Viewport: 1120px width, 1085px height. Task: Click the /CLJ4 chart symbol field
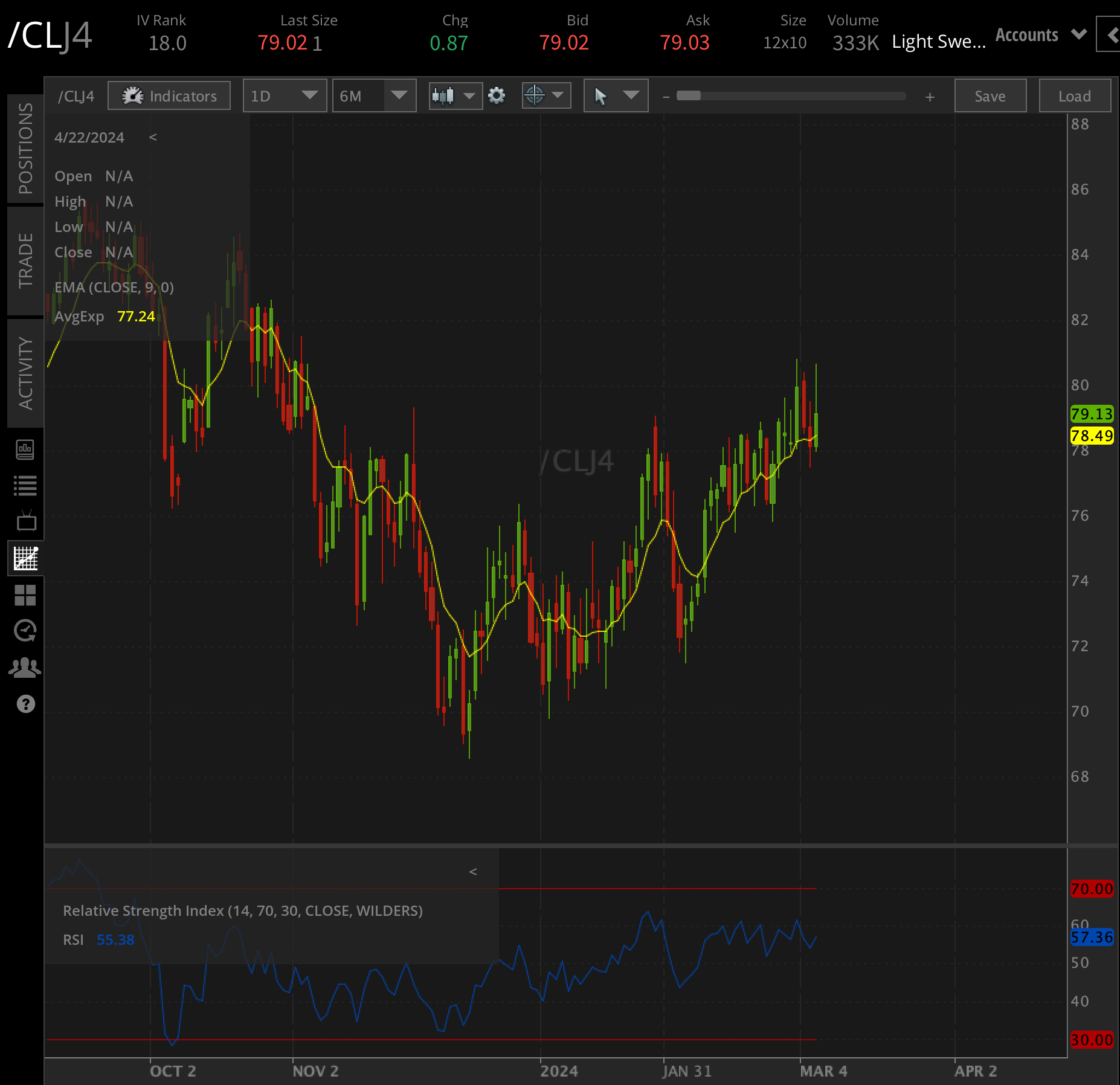pyautogui.click(x=76, y=96)
